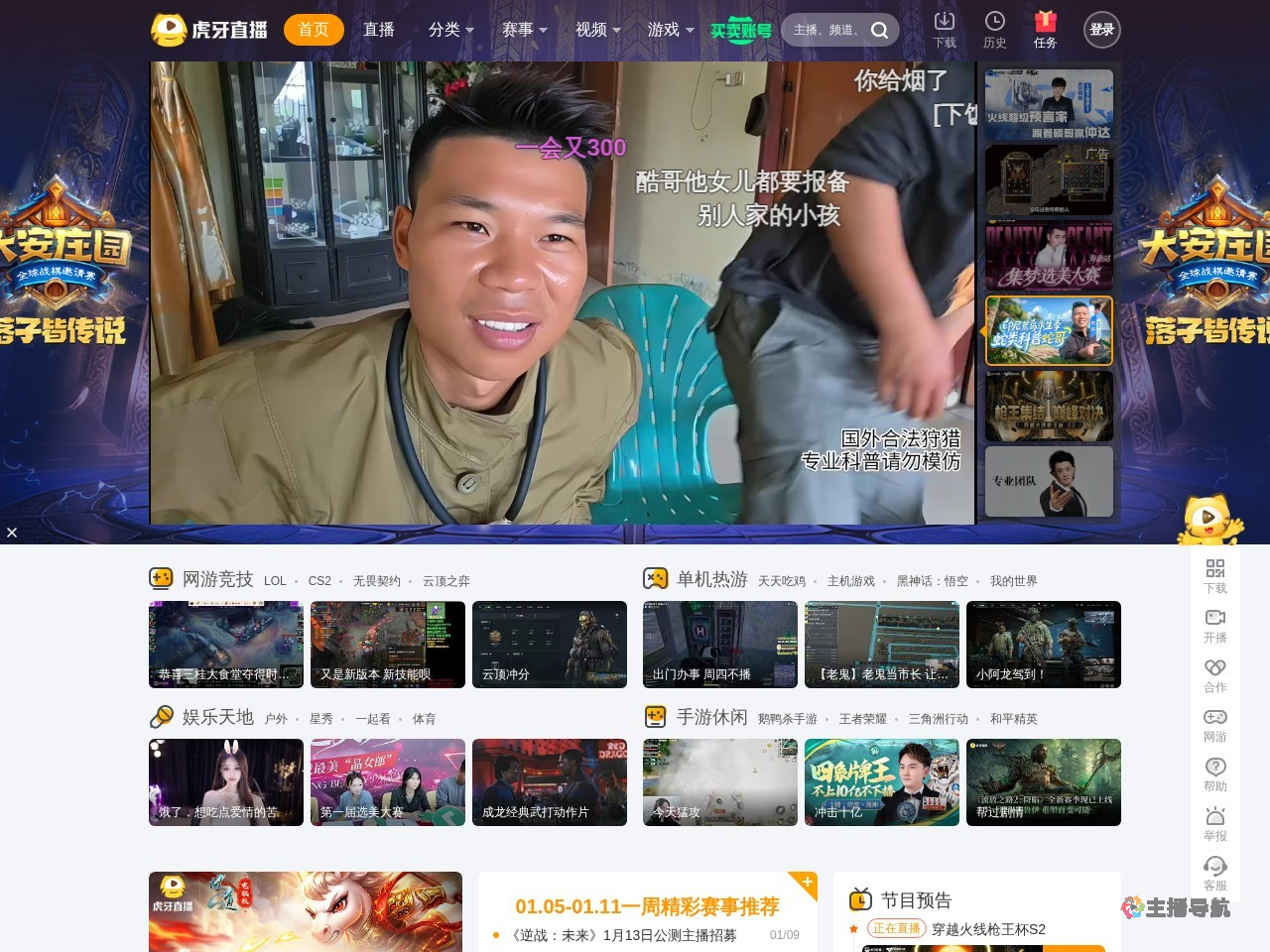Viewport: 1270px width, 952px height.
Task: Open the 举报 report icon in sidebar
Action: [1215, 816]
